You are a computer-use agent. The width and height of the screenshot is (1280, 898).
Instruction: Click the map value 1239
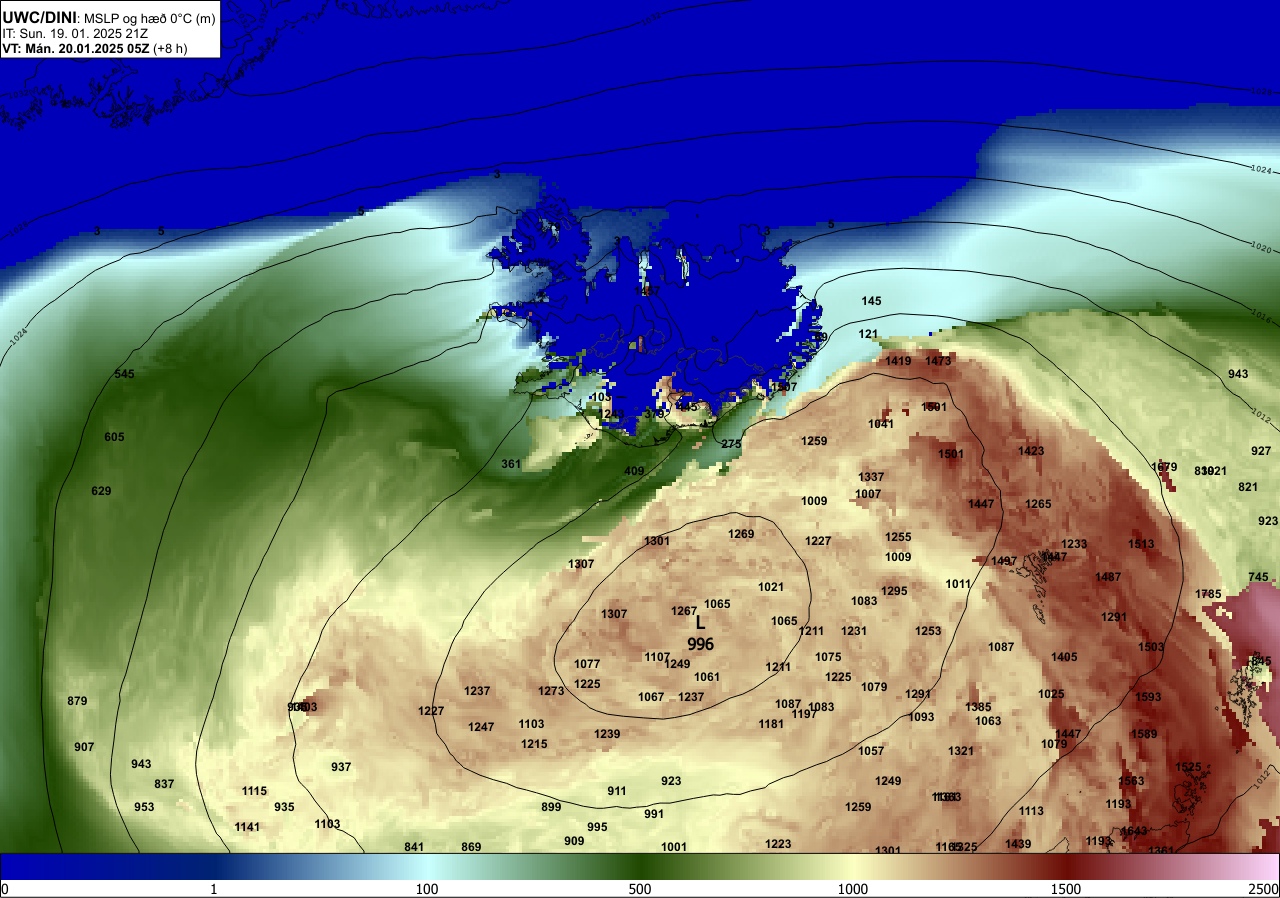(x=607, y=734)
